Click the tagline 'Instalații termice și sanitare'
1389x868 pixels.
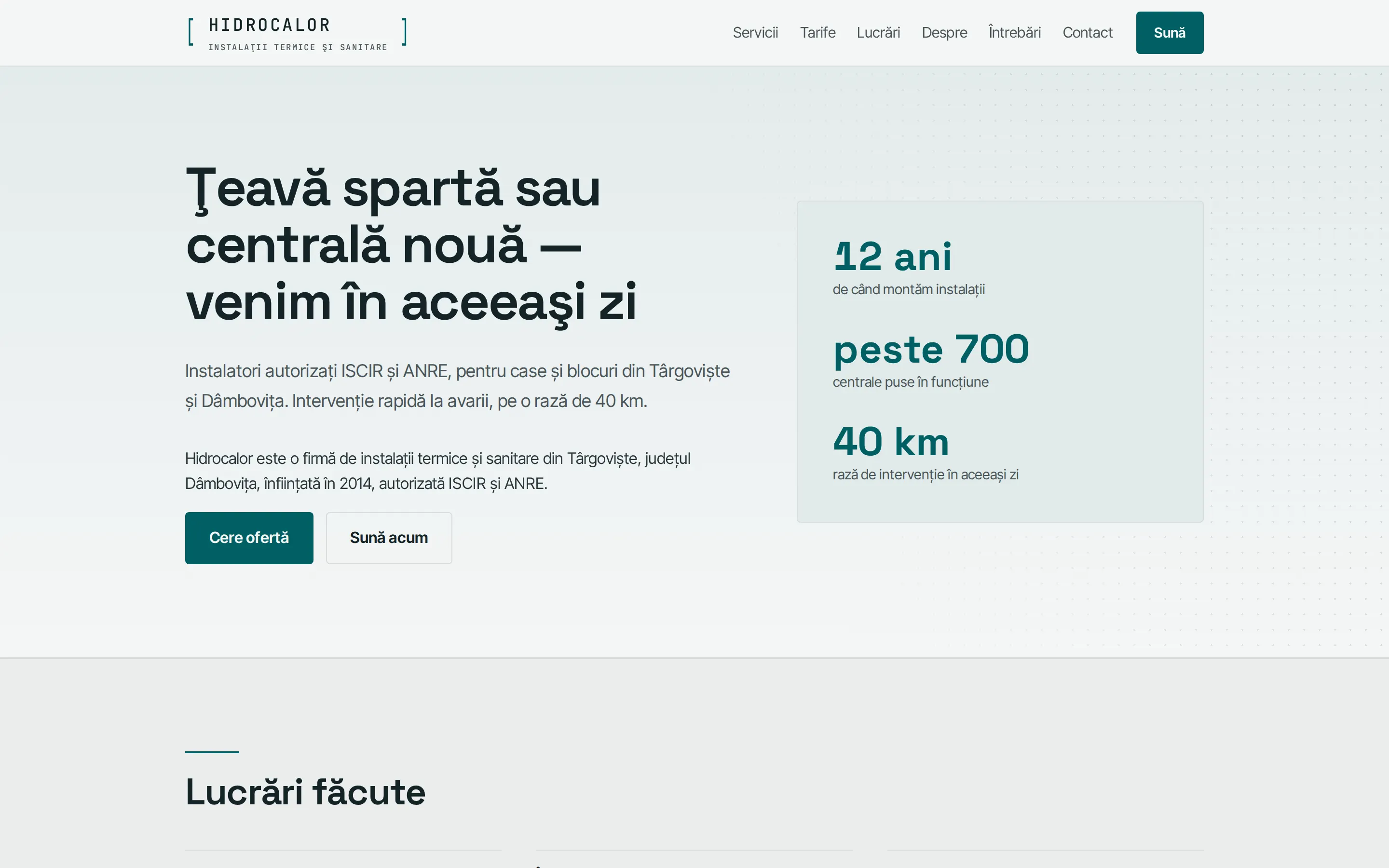(297, 47)
